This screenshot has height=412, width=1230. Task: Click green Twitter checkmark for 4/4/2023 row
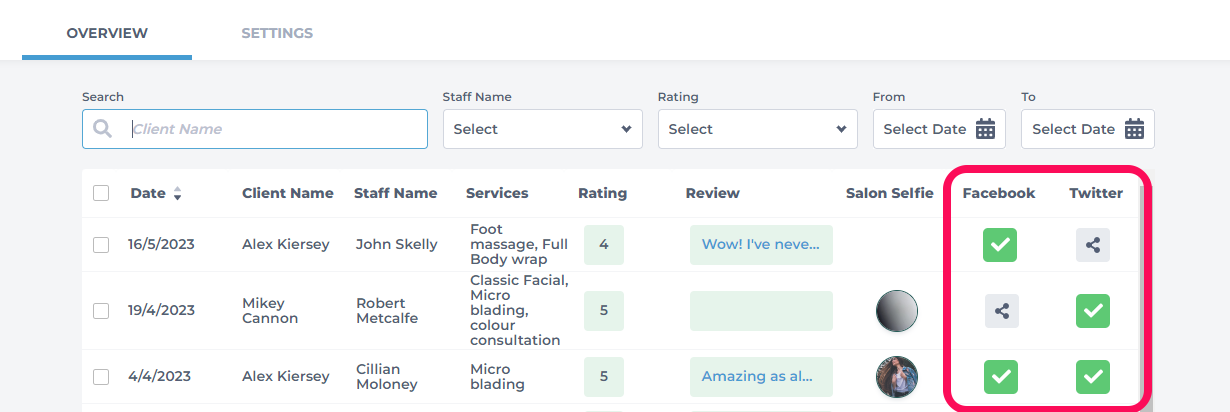1093,377
